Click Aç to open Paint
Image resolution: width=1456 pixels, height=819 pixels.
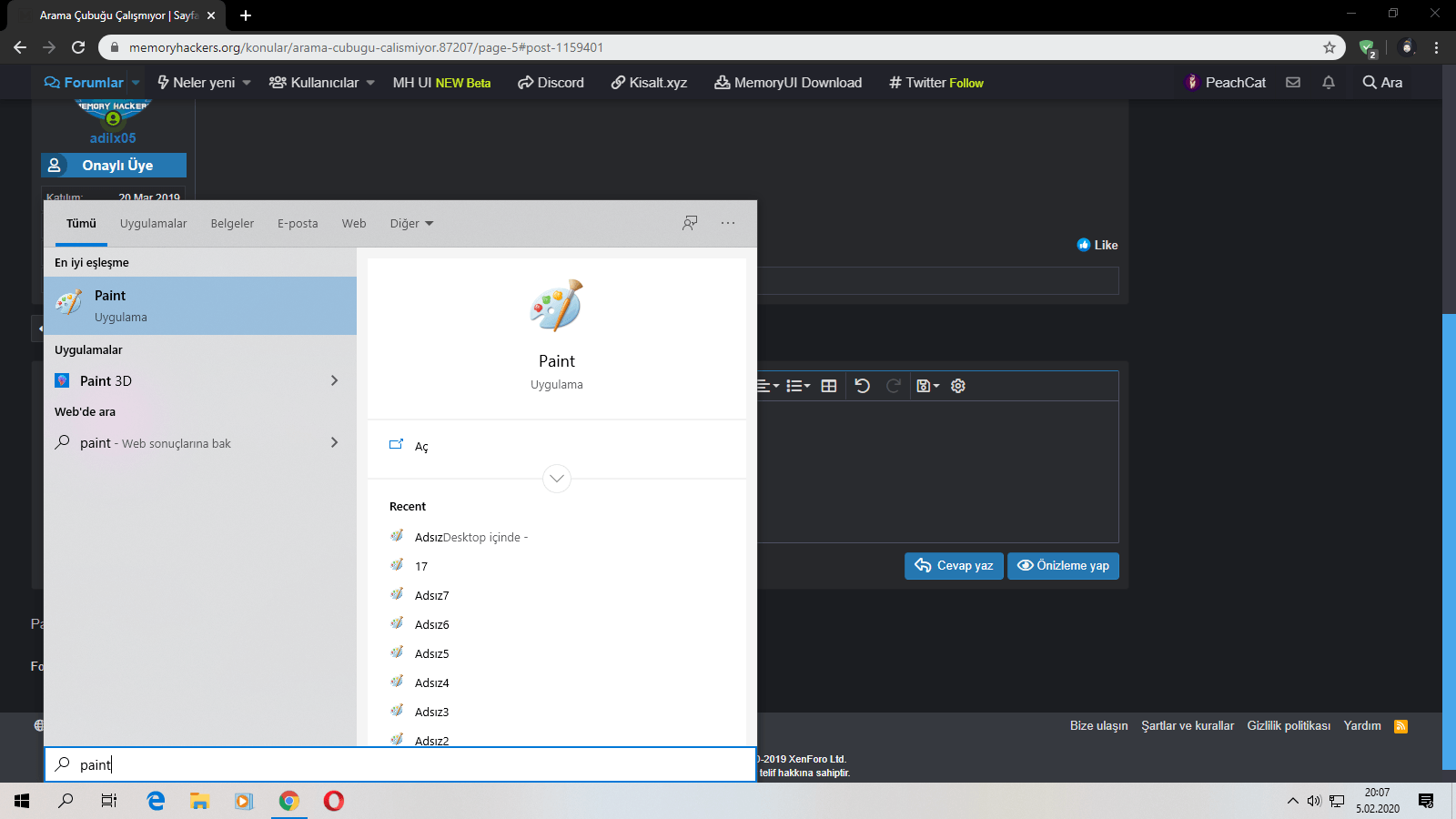pyautogui.click(x=557, y=446)
